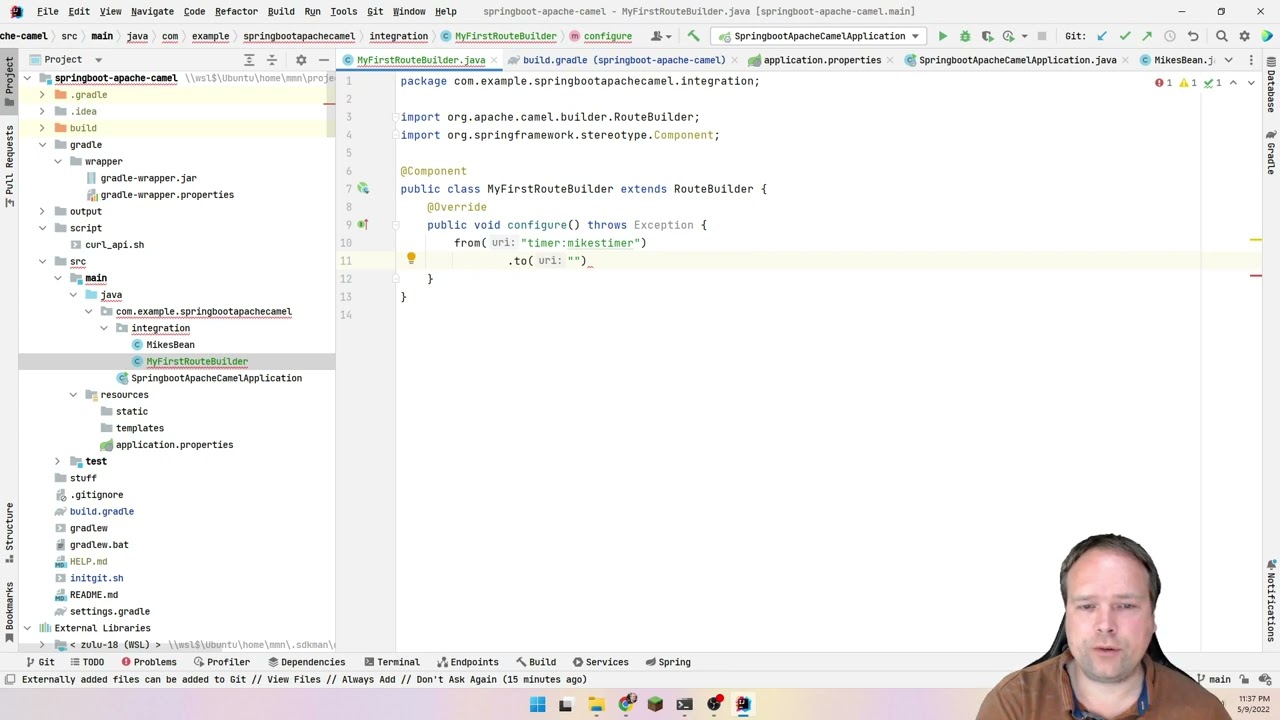
Task: Run with Coverage from the toolbar
Action: (x=987, y=36)
